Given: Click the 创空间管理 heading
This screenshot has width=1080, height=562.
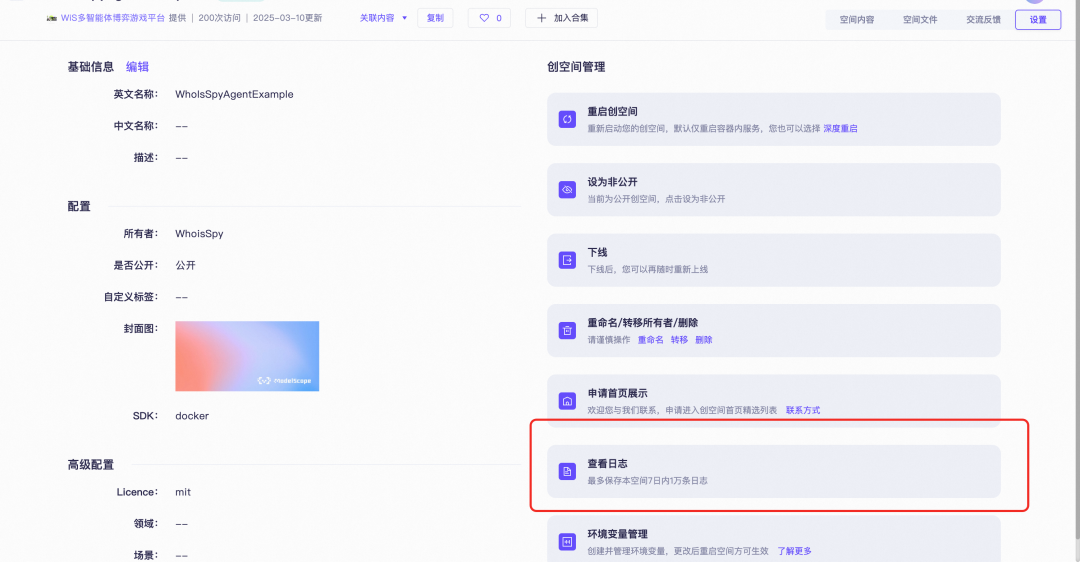Looking at the screenshot, I should 576,67.
